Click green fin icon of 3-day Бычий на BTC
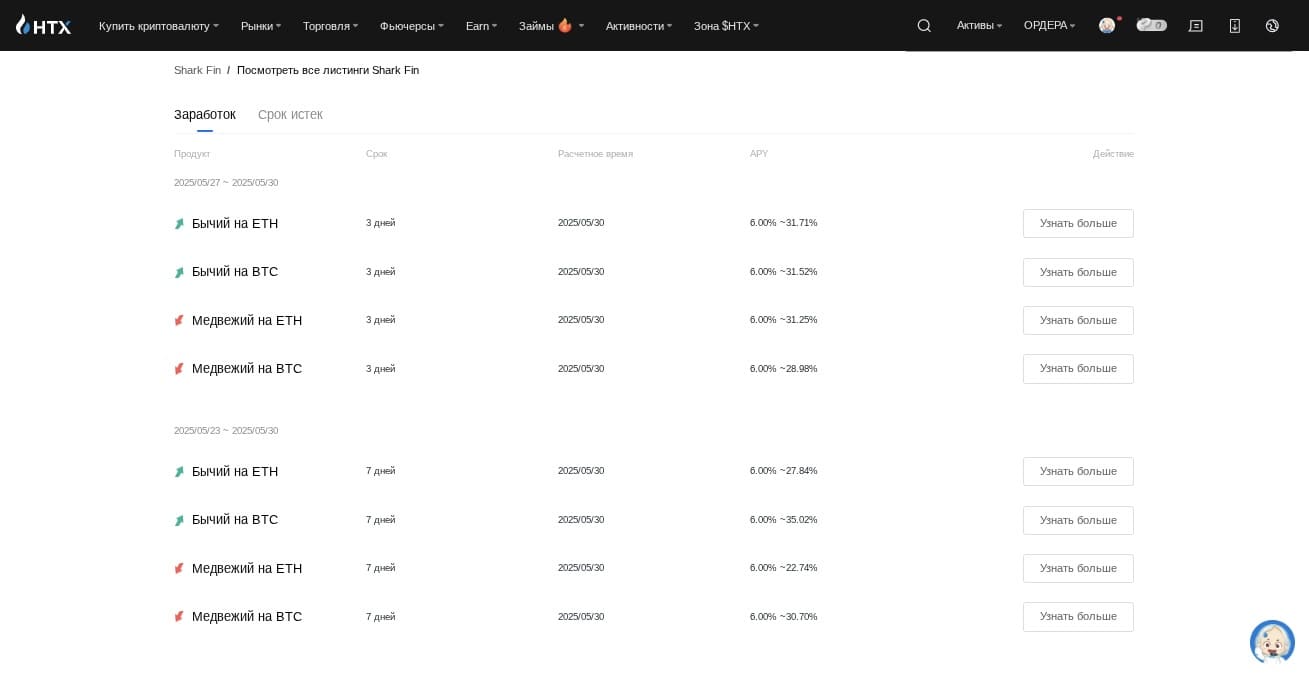This screenshot has width=1309, height=675. click(180, 272)
